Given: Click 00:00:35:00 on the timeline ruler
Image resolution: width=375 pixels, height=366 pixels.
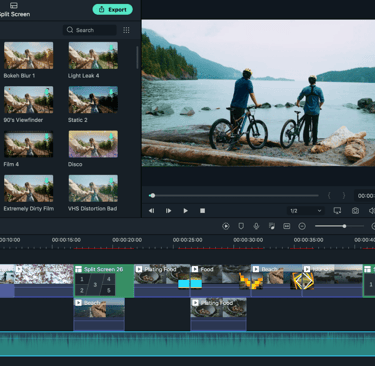Looking at the screenshot, I should 308,240.
